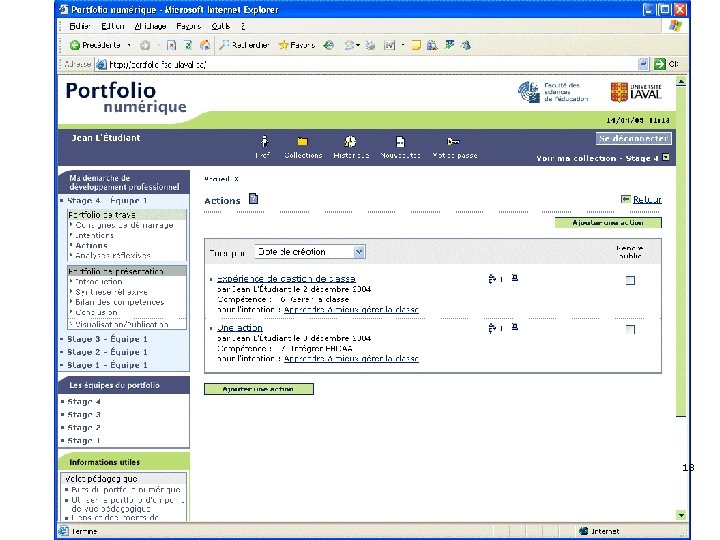This screenshot has height=540, width=720.
Task: Collapse Stage 4 – Équipe 1 section
Action: 107,201
